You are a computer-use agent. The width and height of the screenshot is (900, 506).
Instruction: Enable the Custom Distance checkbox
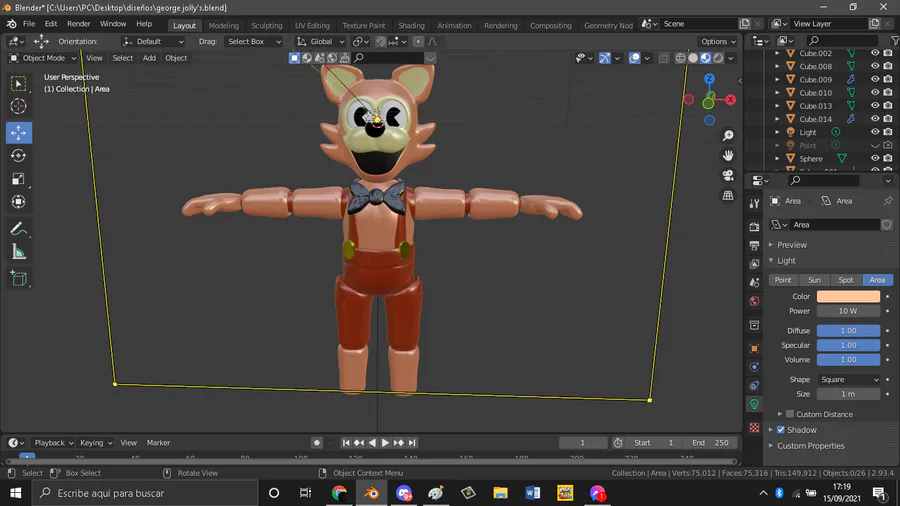(790, 414)
